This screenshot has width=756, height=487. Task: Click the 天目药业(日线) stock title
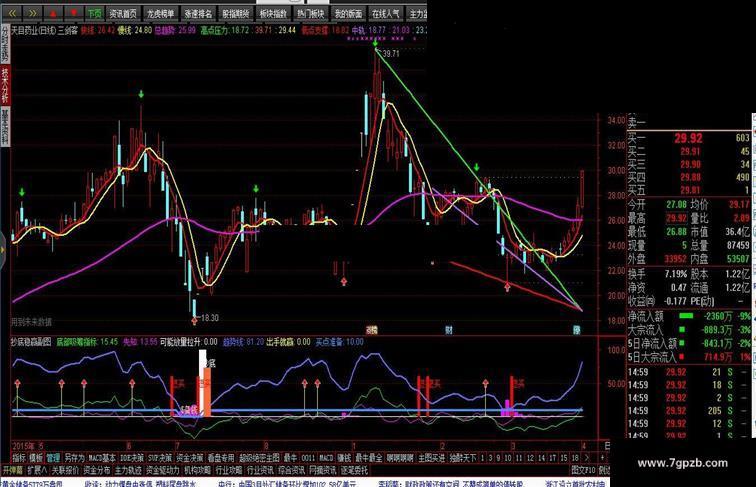pyautogui.click(x=33, y=30)
